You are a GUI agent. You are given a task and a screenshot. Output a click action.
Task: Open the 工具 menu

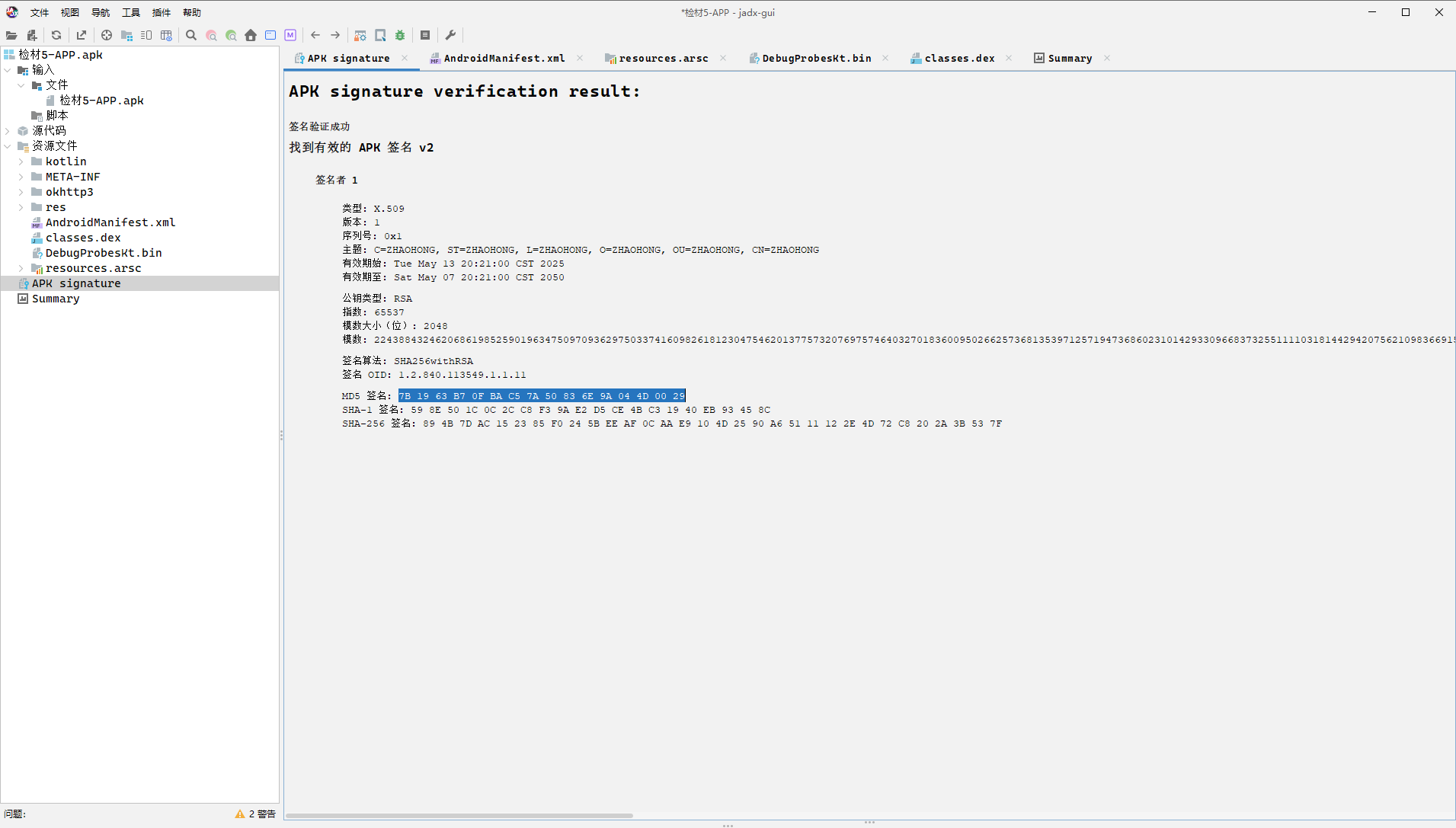coord(131,12)
